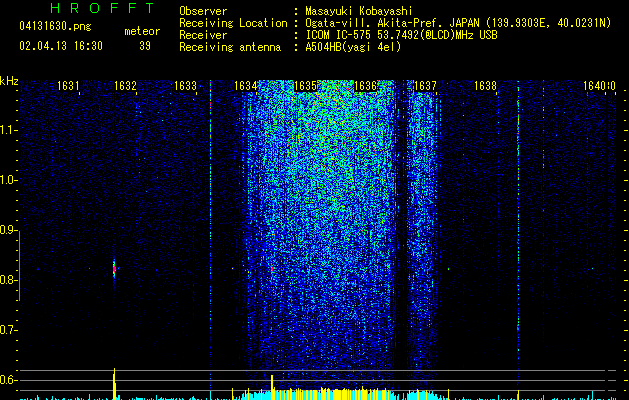
Task: Click the 1636 time axis label
Action: [x=366, y=86]
